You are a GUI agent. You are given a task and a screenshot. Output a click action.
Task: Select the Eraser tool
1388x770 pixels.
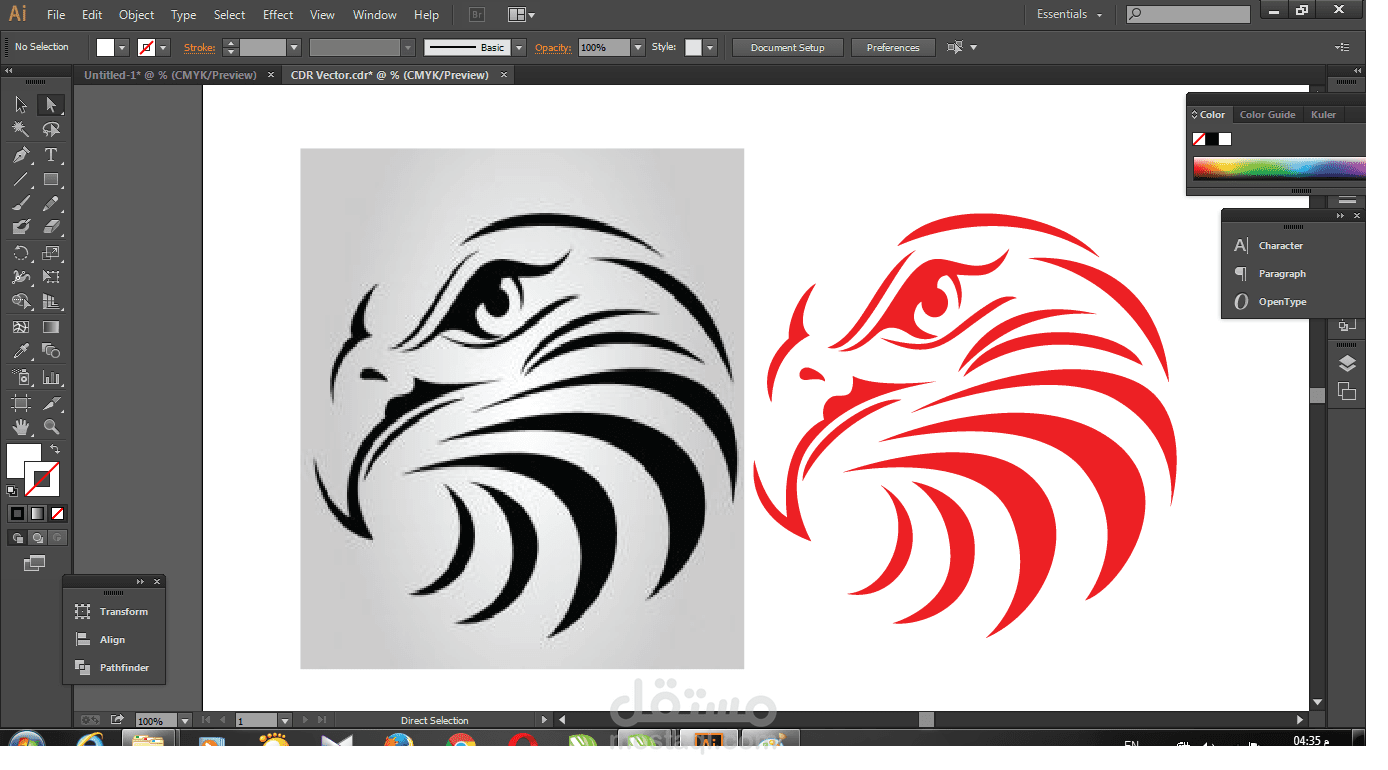pos(51,228)
